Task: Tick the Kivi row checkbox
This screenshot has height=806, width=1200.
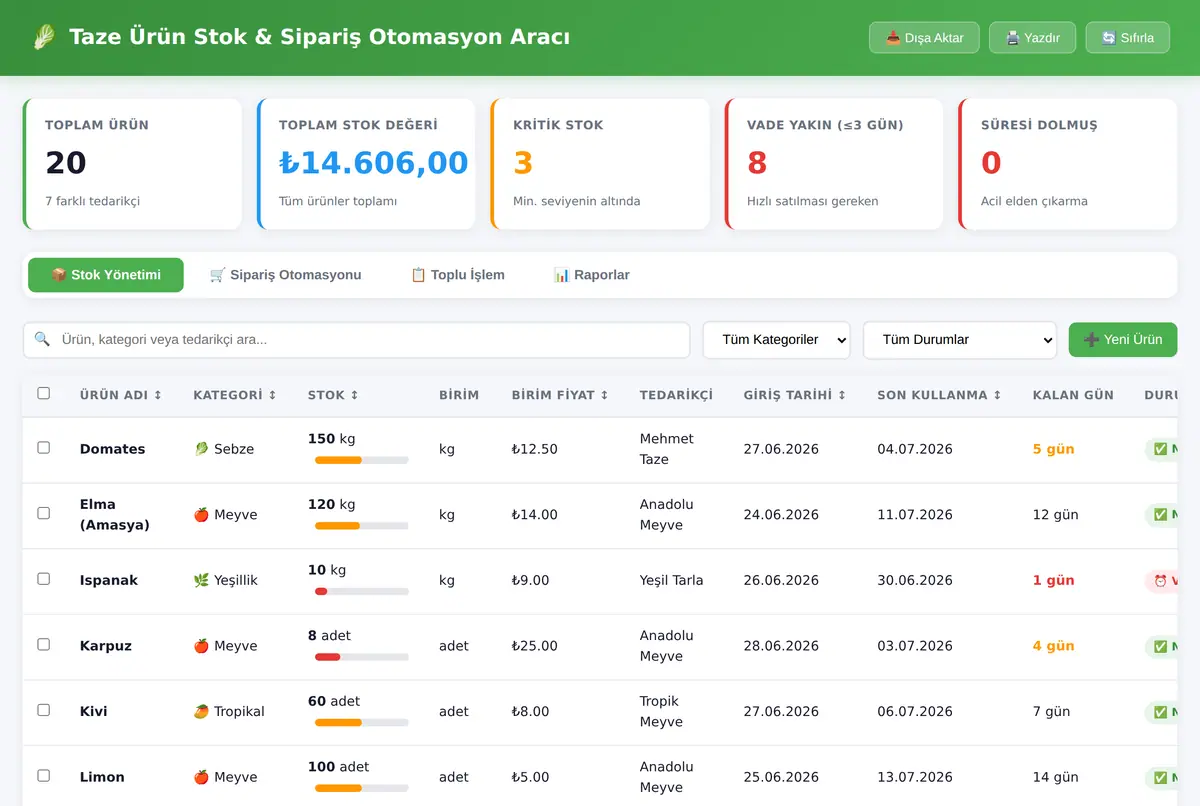Action: point(44,710)
